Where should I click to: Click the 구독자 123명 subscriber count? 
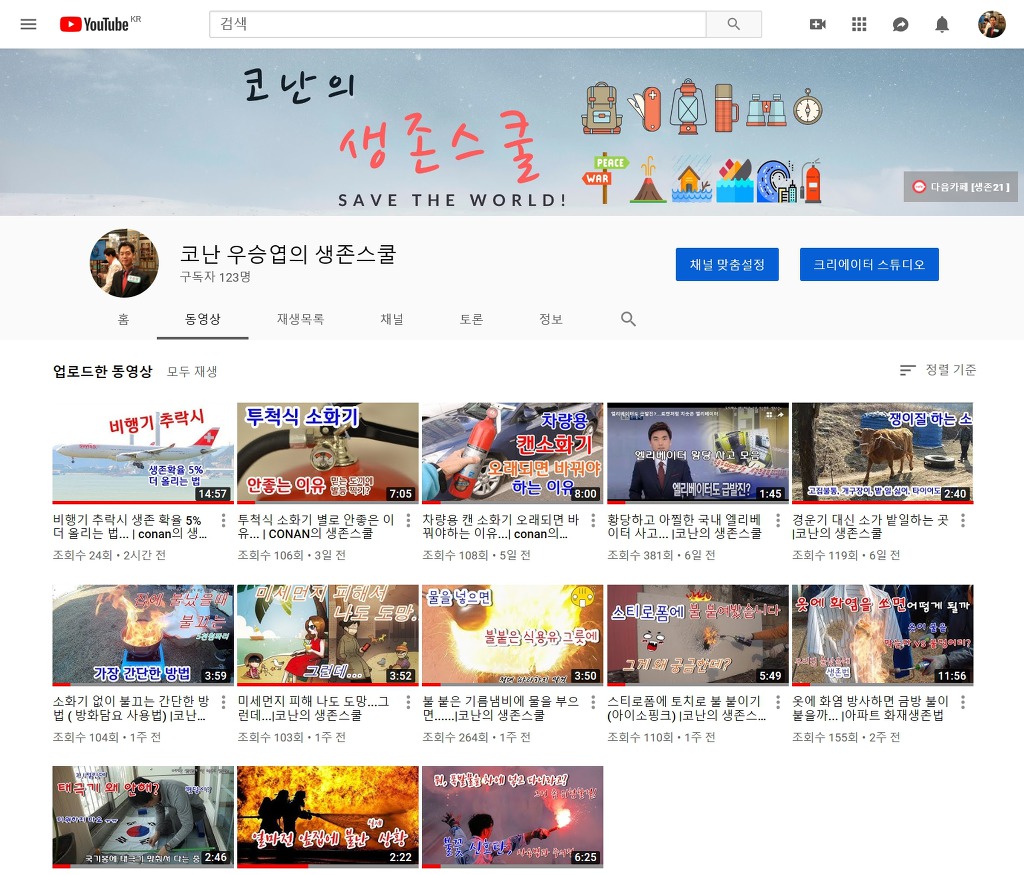[x=216, y=277]
